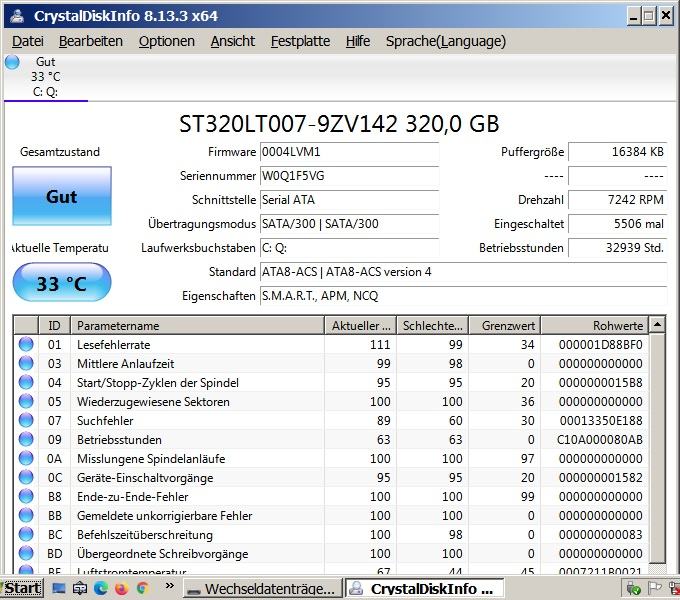
Task: Click the status orb for Geräte-Einschaltvorgänge
Action: pyautogui.click(x=26, y=477)
